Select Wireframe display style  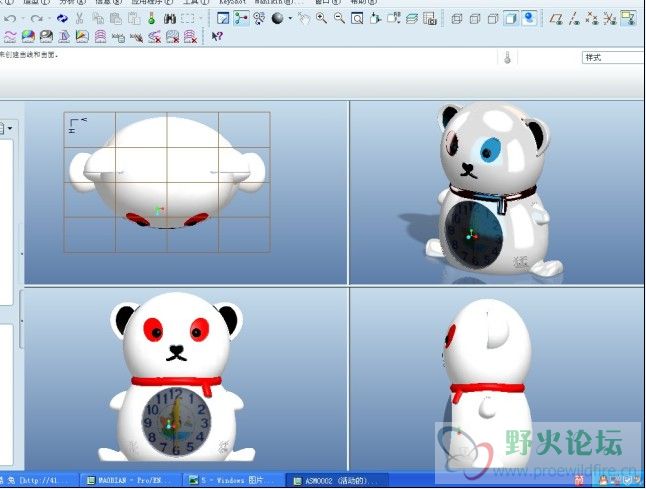pyautogui.click(x=456, y=19)
